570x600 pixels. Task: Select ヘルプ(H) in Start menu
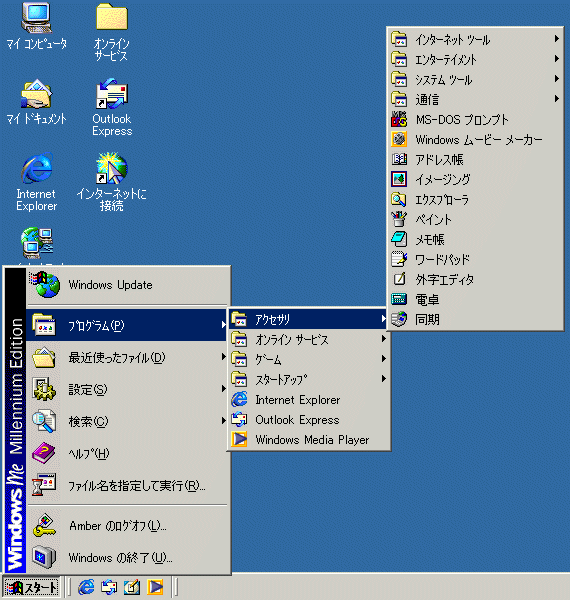[128, 453]
